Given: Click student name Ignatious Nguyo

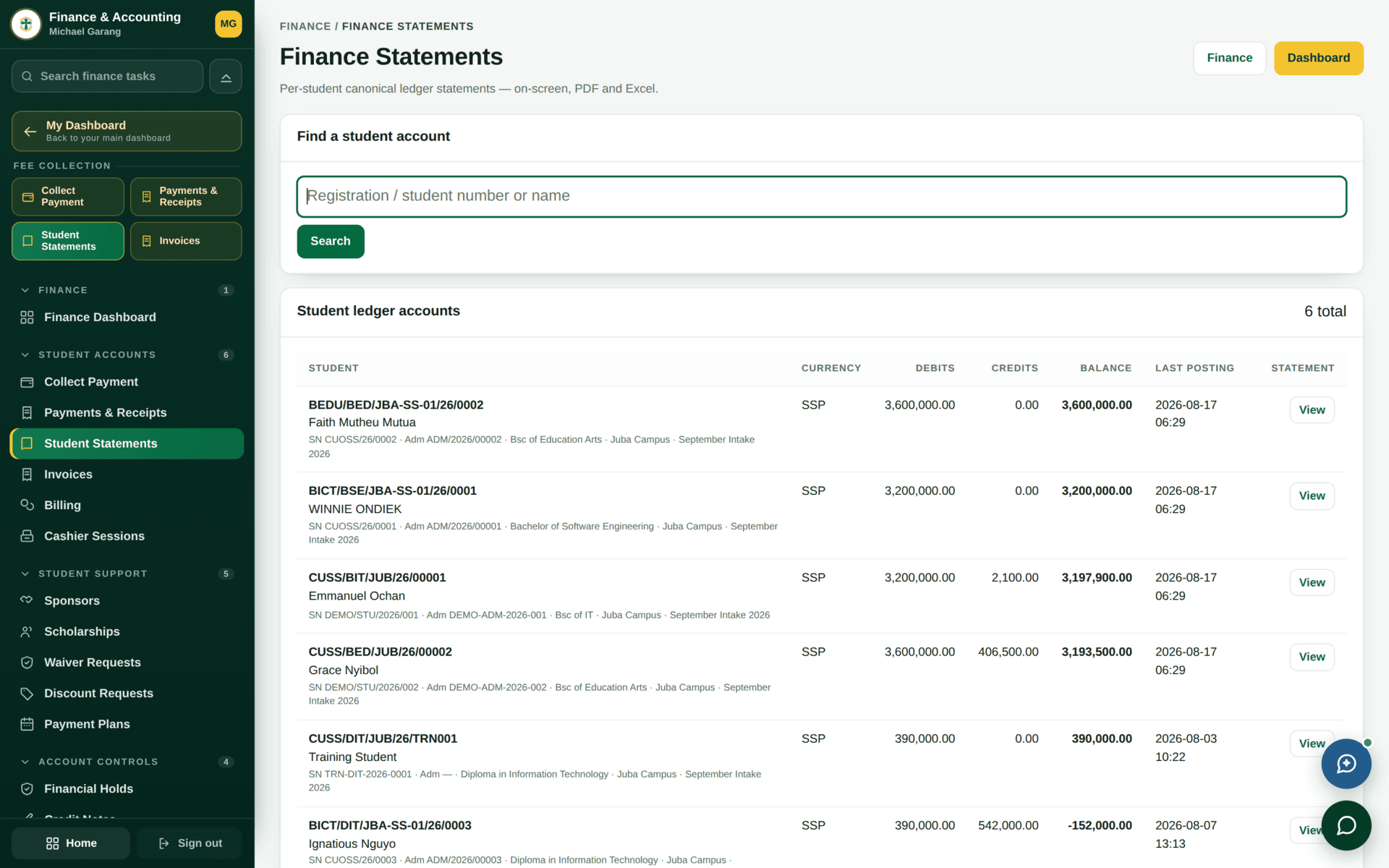Looking at the screenshot, I should click(352, 843).
